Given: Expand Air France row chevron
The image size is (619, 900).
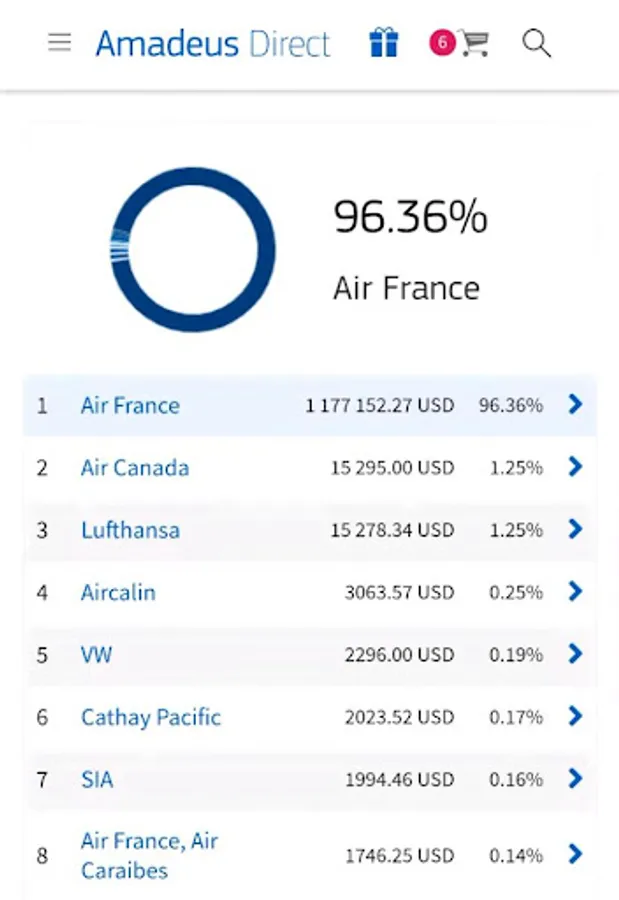Looking at the screenshot, I should pyautogui.click(x=575, y=404).
